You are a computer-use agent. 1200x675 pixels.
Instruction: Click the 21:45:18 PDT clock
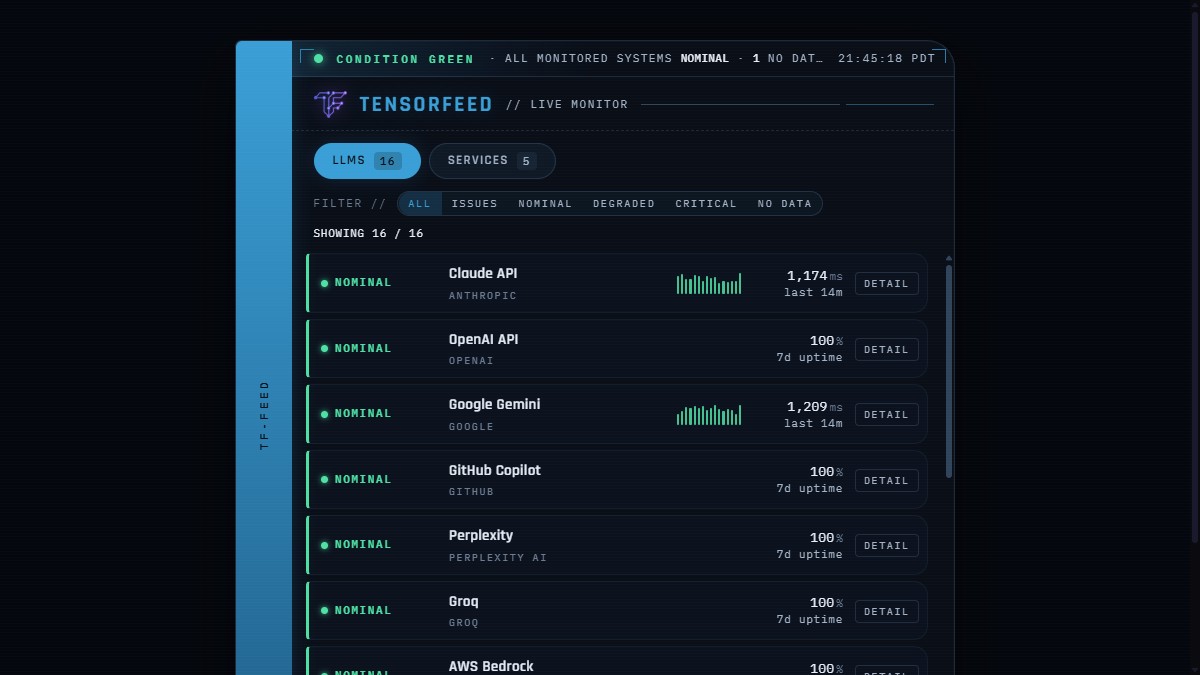[x=886, y=59]
